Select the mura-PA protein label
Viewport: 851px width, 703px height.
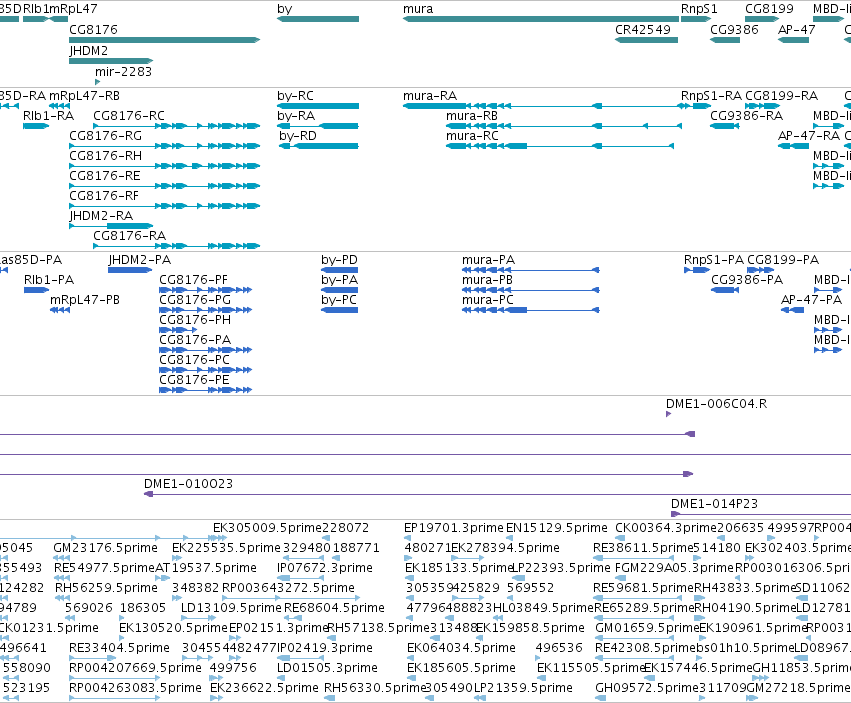488,260
